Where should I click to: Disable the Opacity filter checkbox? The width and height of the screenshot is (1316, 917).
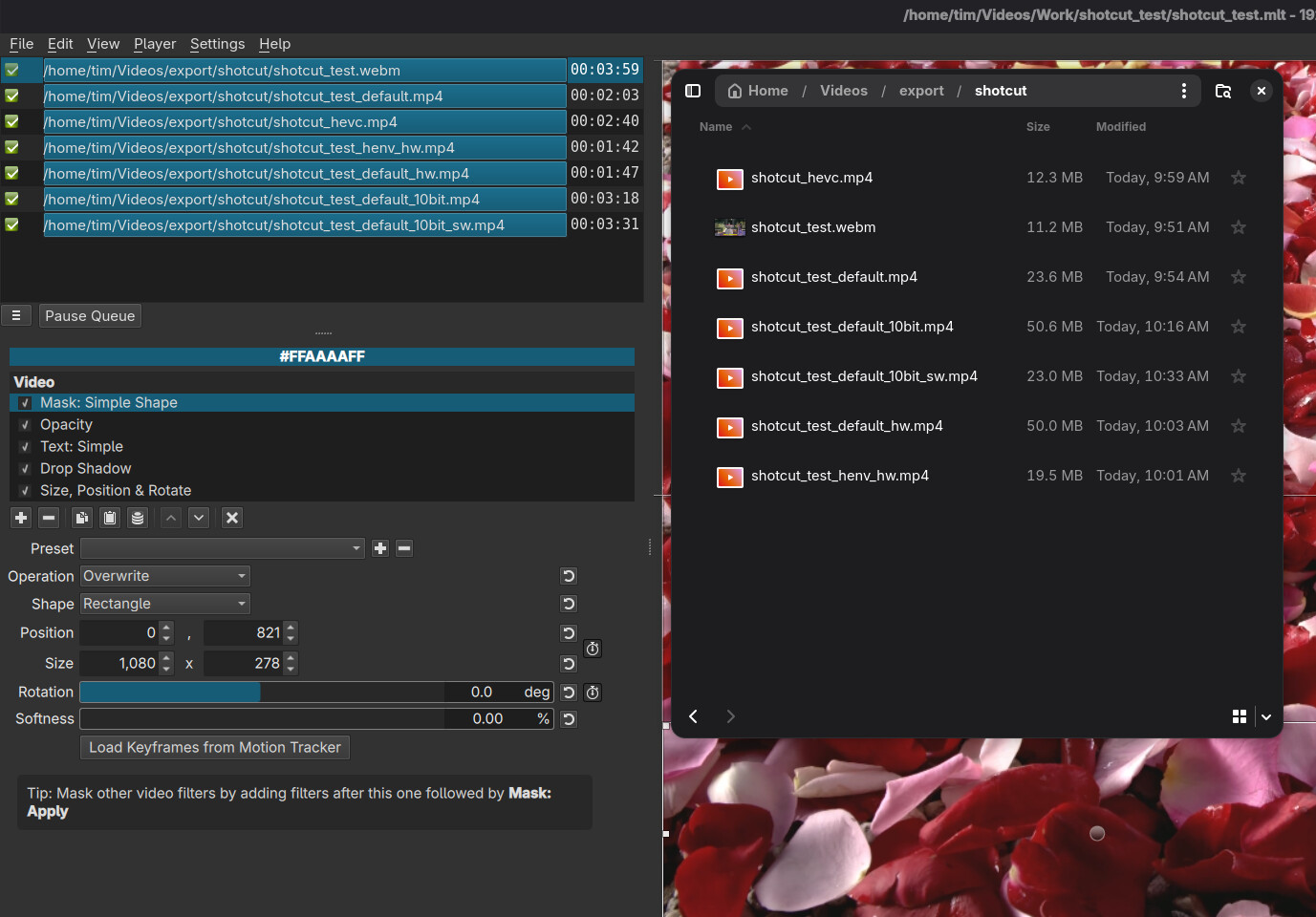click(x=26, y=425)
